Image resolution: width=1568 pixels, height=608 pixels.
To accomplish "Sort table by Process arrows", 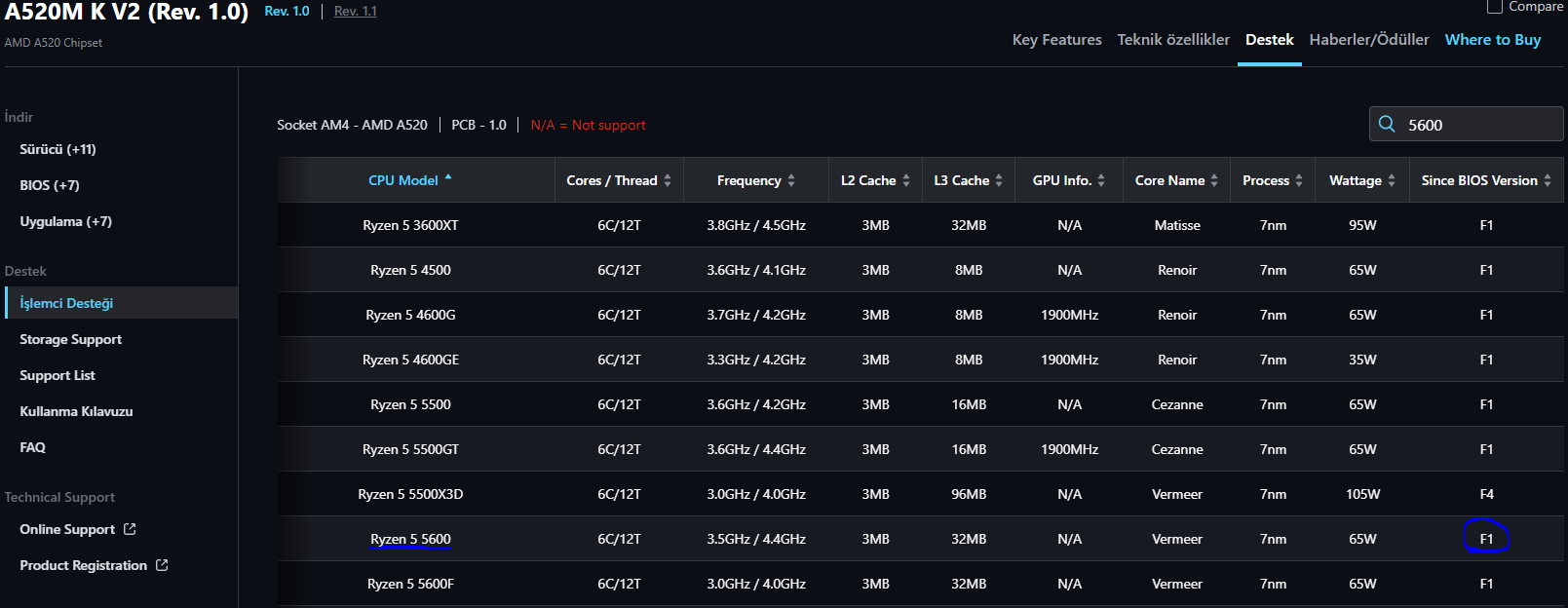I will click(1299, 180).
